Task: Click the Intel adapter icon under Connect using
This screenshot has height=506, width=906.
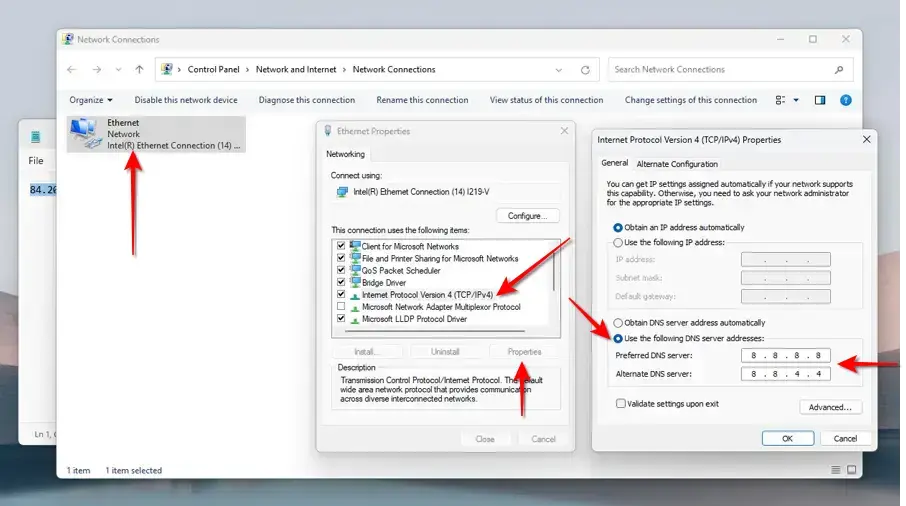Action: click(342, 192)
